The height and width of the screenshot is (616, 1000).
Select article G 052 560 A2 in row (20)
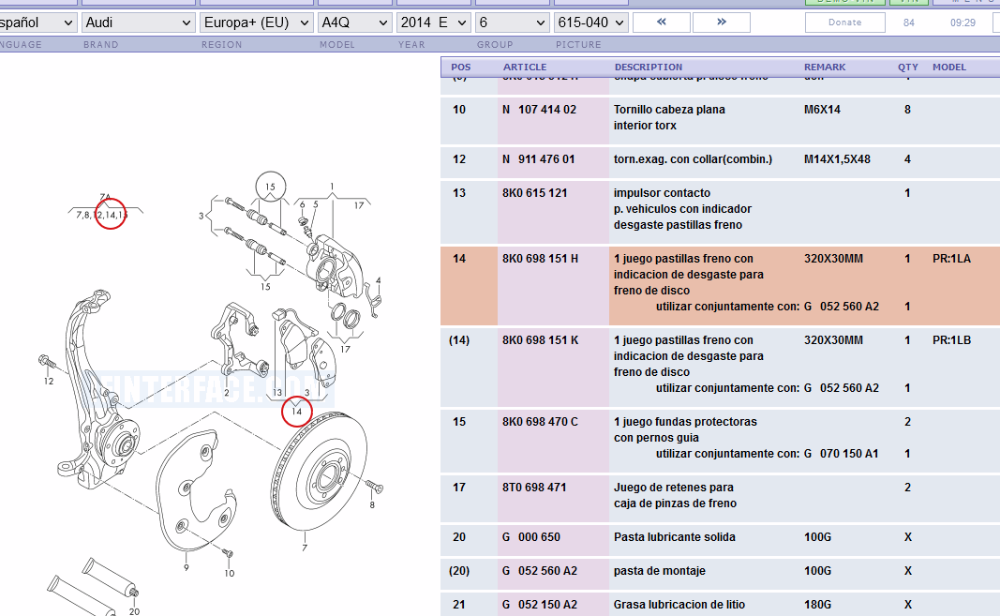coord(540,571)
